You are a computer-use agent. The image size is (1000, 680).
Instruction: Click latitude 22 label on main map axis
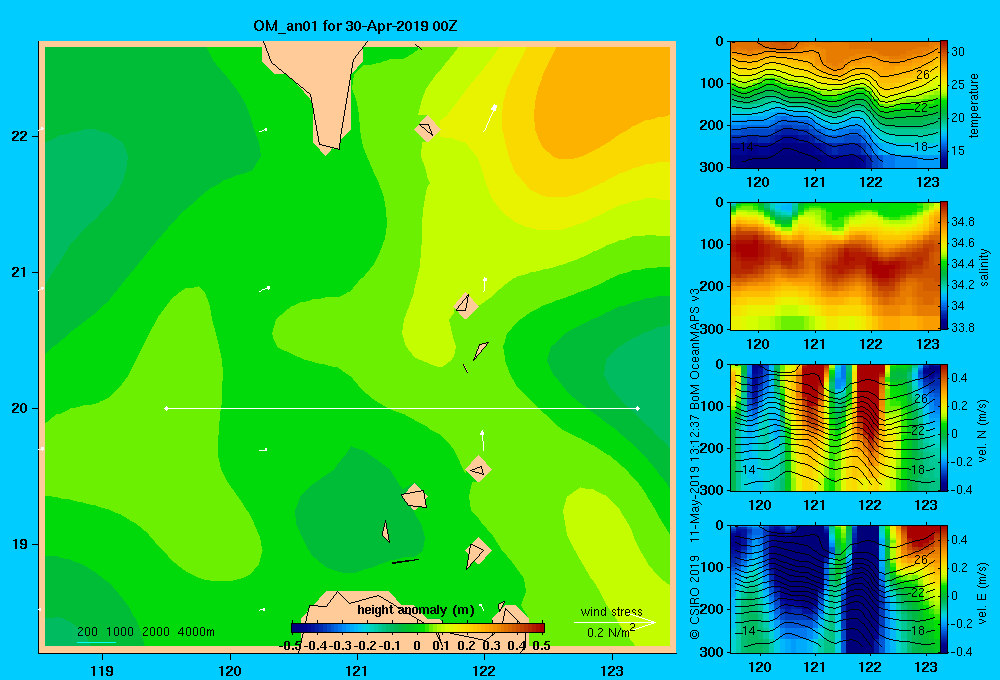click(20, 136)
